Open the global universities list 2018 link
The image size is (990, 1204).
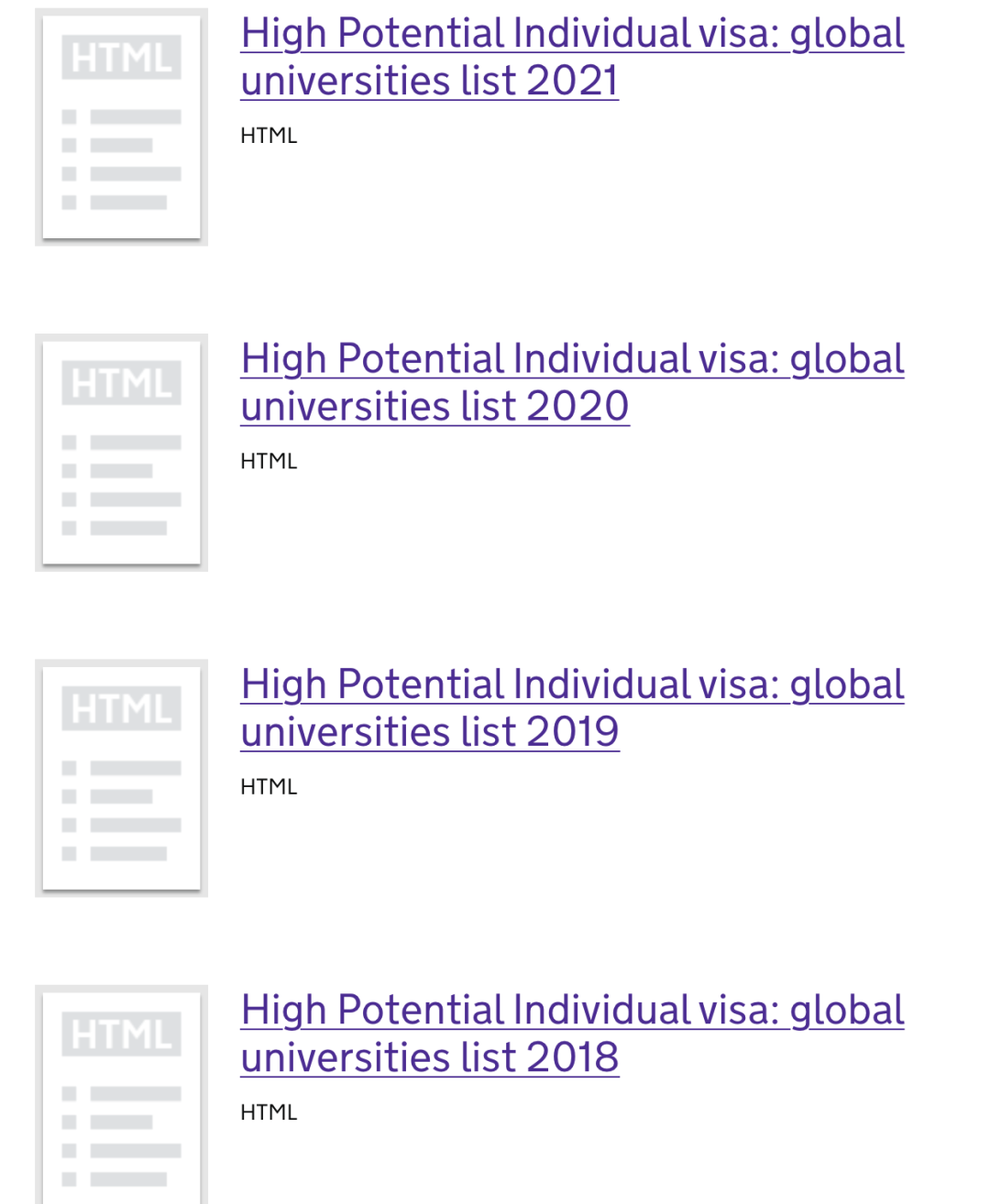pos(572,1033)
